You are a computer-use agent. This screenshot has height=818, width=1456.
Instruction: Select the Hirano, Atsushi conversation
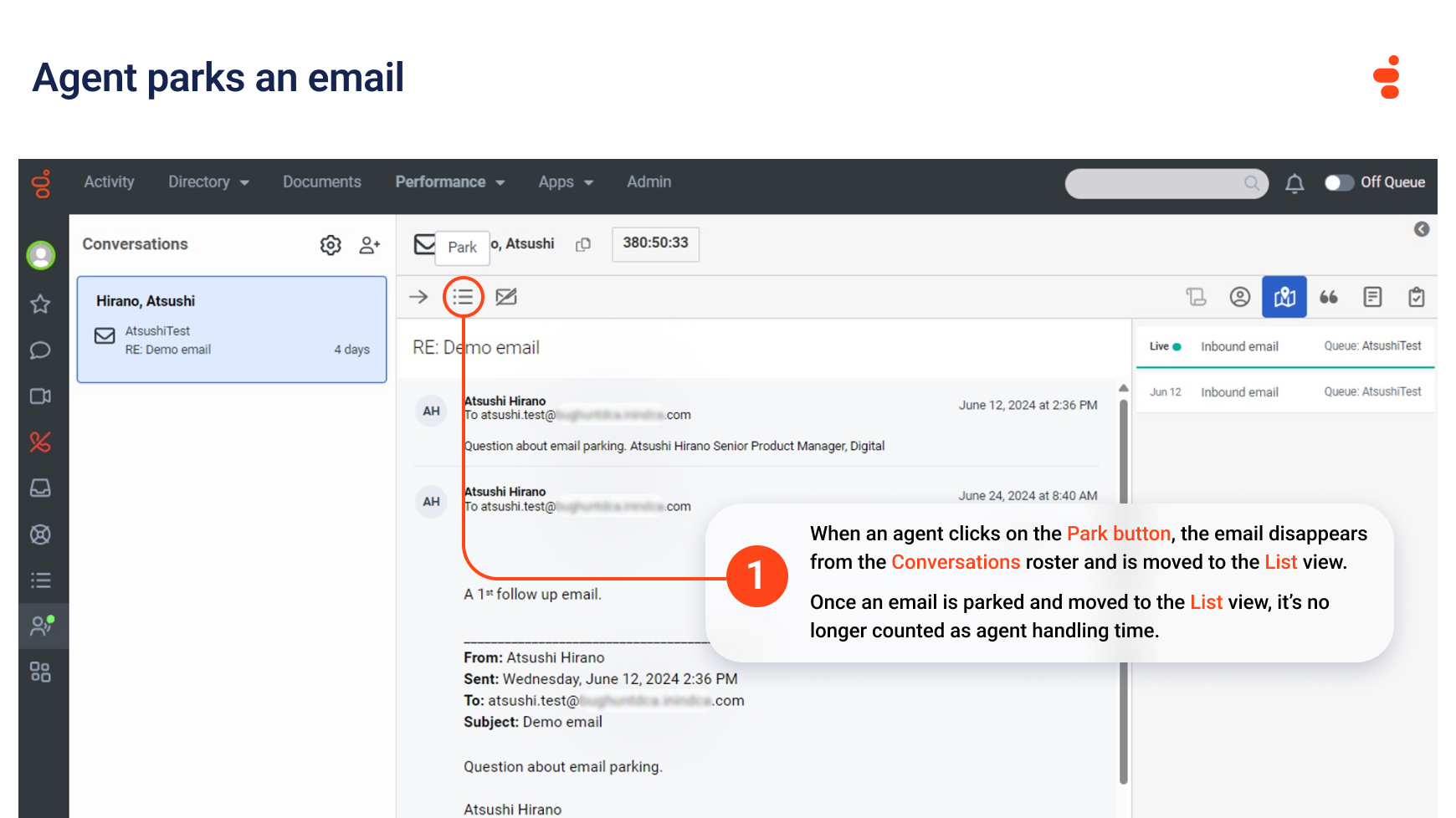tap(232, 330)
